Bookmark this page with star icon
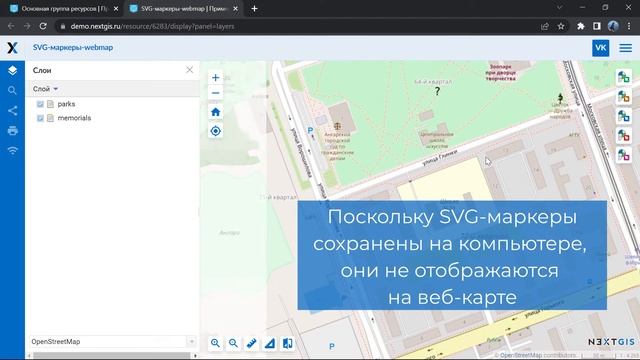The image size is (640, 360). click(561, 26)
